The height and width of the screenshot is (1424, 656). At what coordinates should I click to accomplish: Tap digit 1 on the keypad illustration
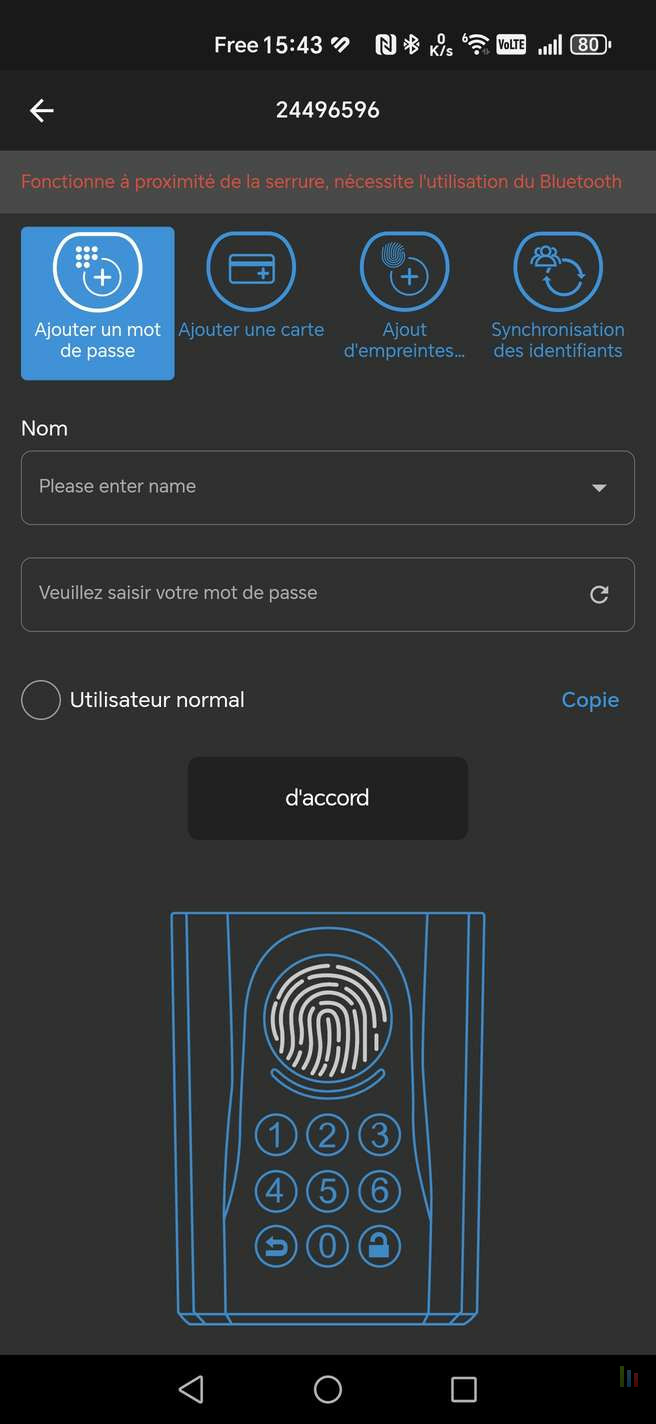(x=276, y=1135)
